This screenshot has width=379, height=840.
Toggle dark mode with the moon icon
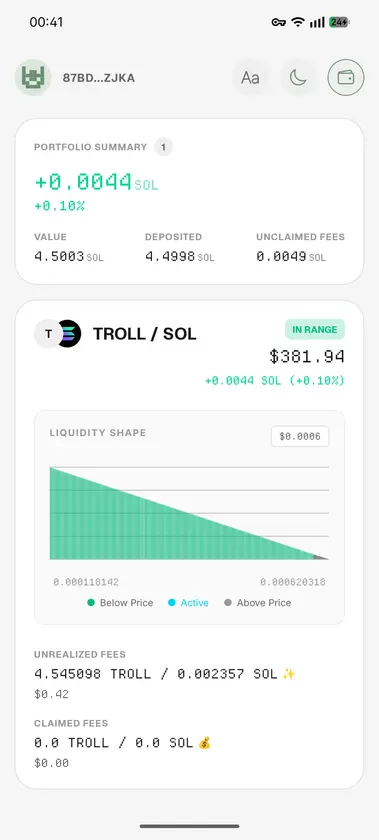coord(298,78)
